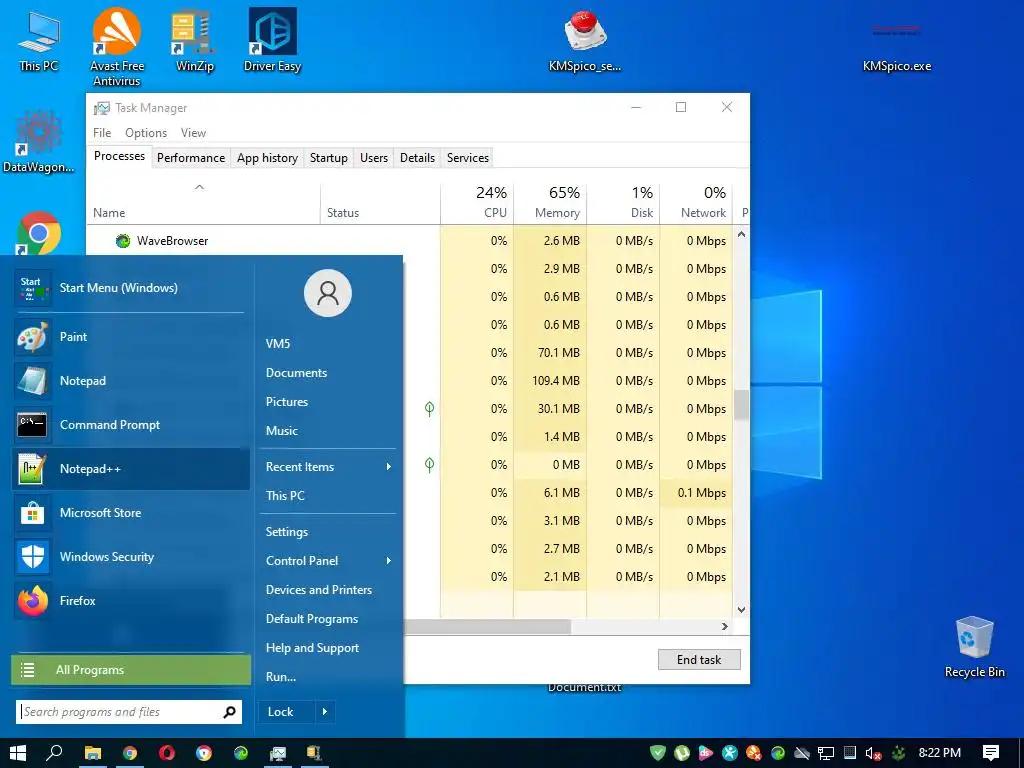The width and height of the screenshot is (1024, 768).
Task: Open File Explorer from the taskbar
Action: (x=93, y=753)
